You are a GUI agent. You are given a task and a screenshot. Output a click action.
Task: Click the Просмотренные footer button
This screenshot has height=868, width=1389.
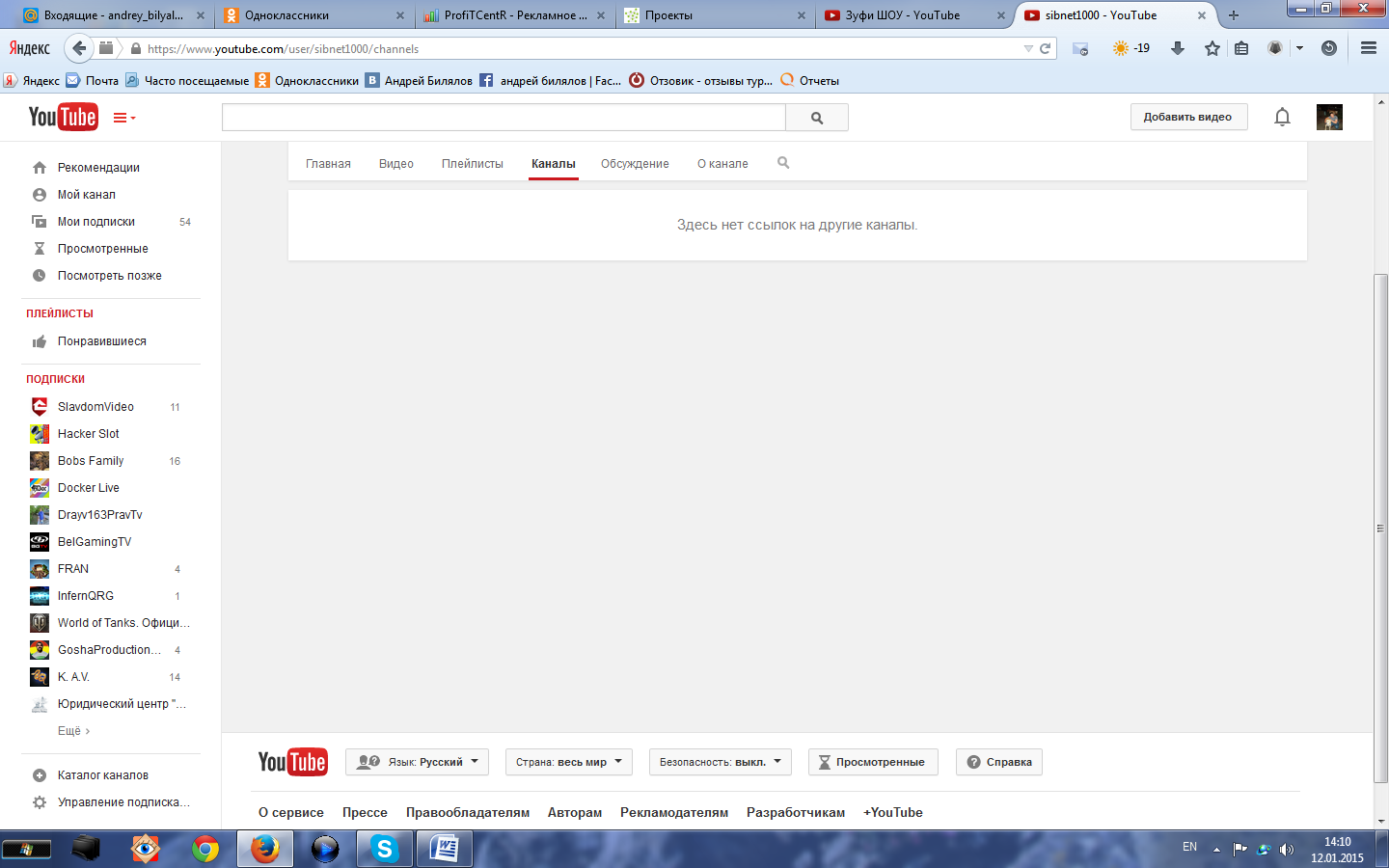tap(873, 762)
